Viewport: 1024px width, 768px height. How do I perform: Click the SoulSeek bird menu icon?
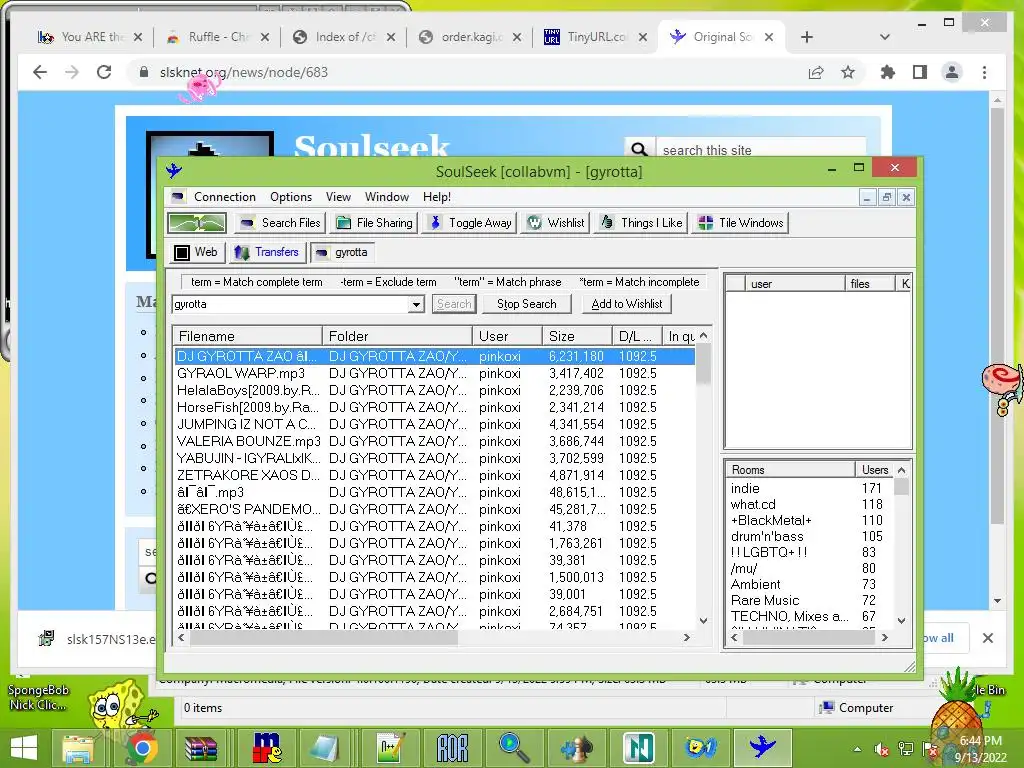click(174, 171)
